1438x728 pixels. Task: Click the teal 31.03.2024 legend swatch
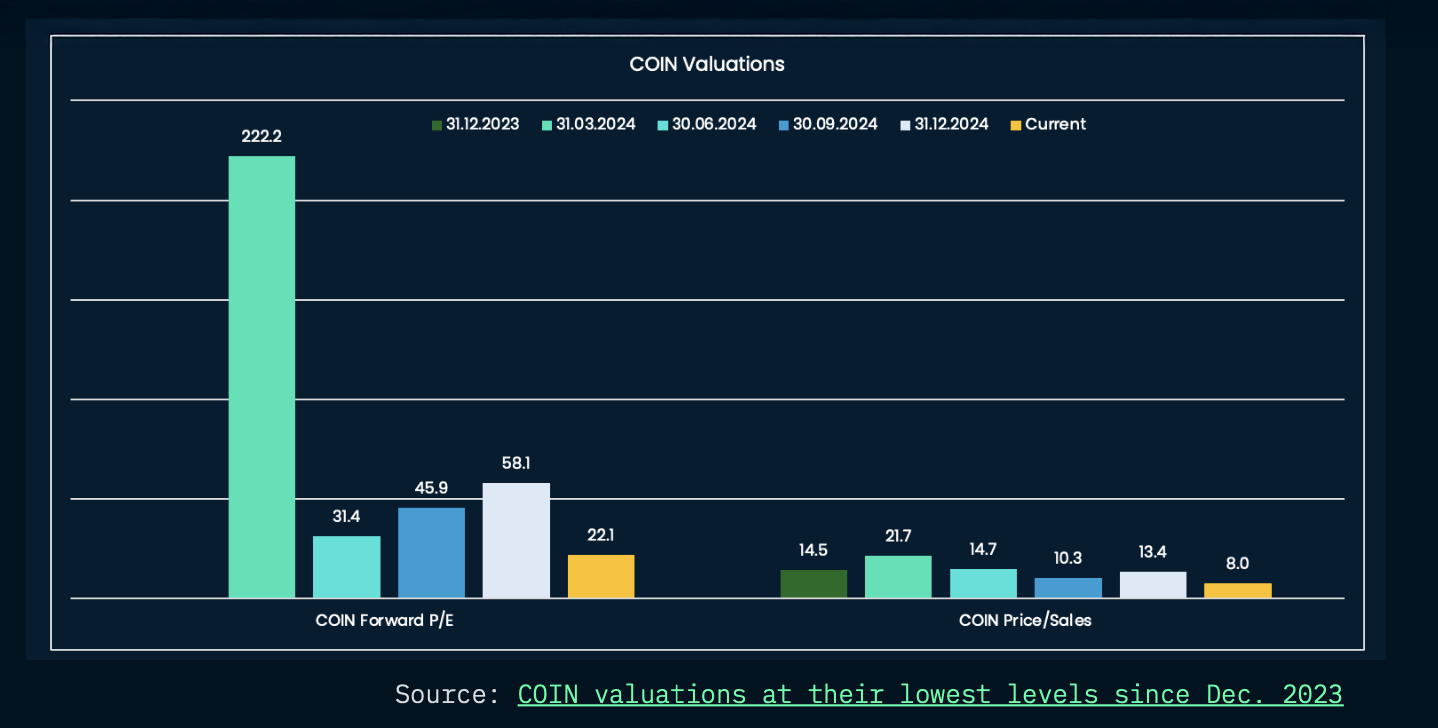pos(547,124)
